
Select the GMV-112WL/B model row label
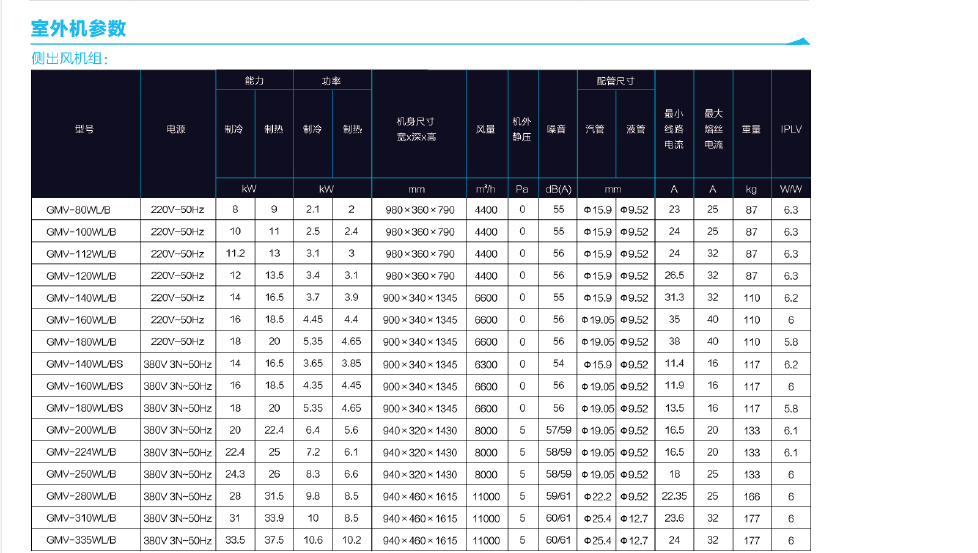pos(81,254)
